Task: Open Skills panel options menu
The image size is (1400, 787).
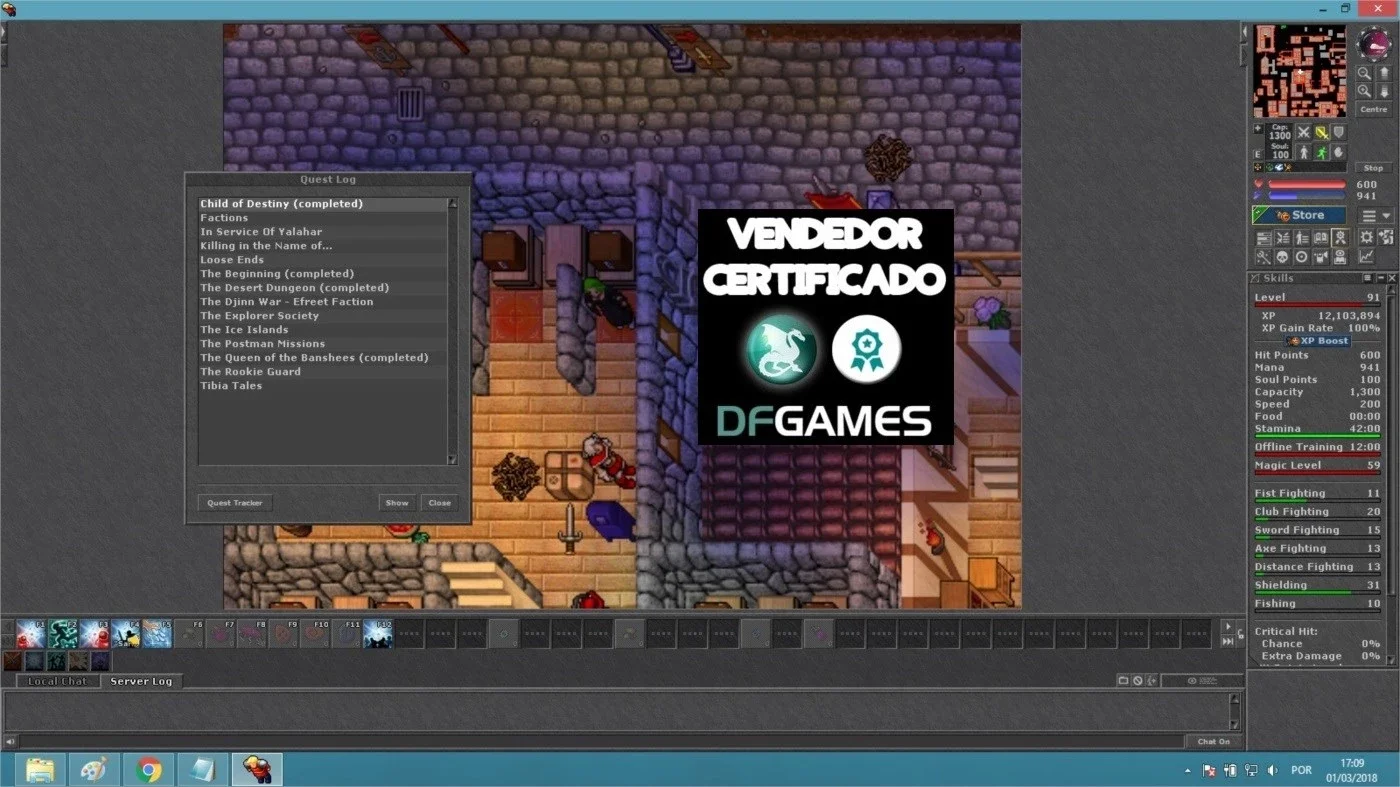Action: (1366, 278)
